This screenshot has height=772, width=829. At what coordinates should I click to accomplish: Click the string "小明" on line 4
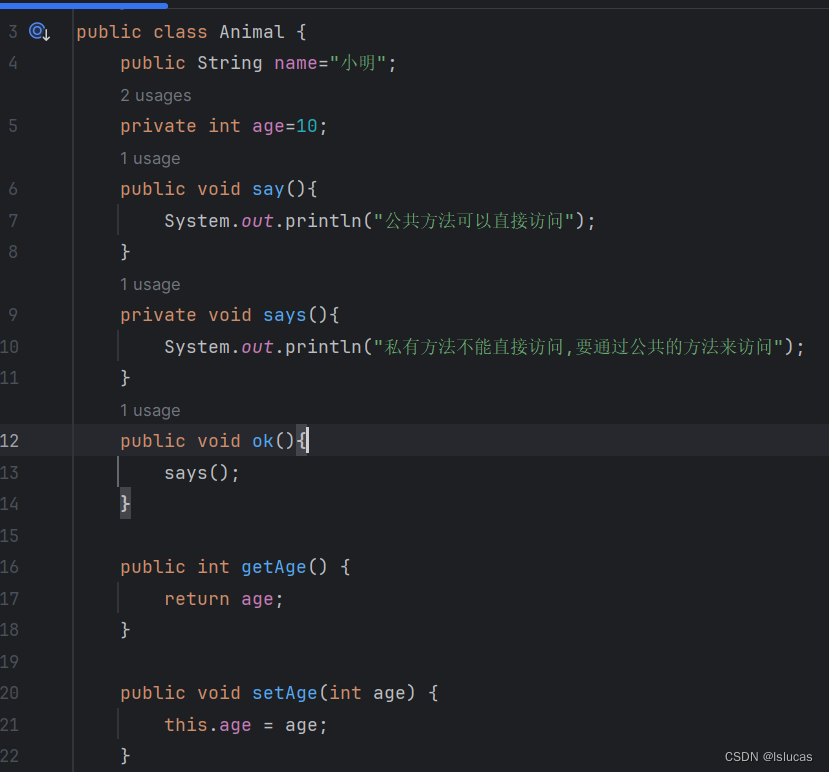pos(358,63)
